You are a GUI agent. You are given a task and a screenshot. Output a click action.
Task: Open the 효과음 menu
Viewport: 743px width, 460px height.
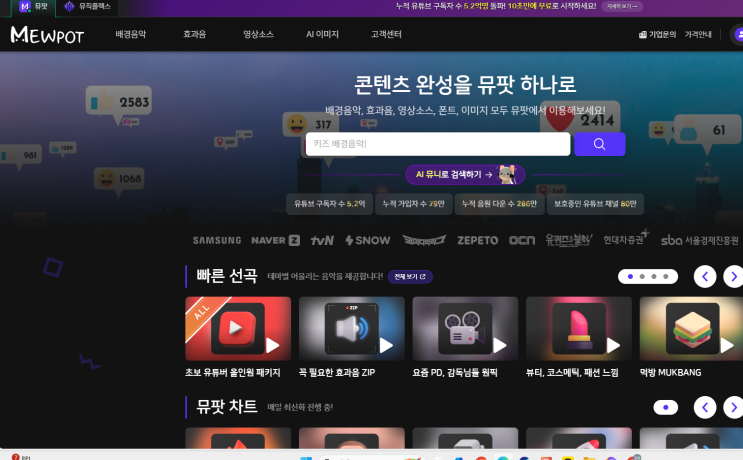click(x=195, y=34)
